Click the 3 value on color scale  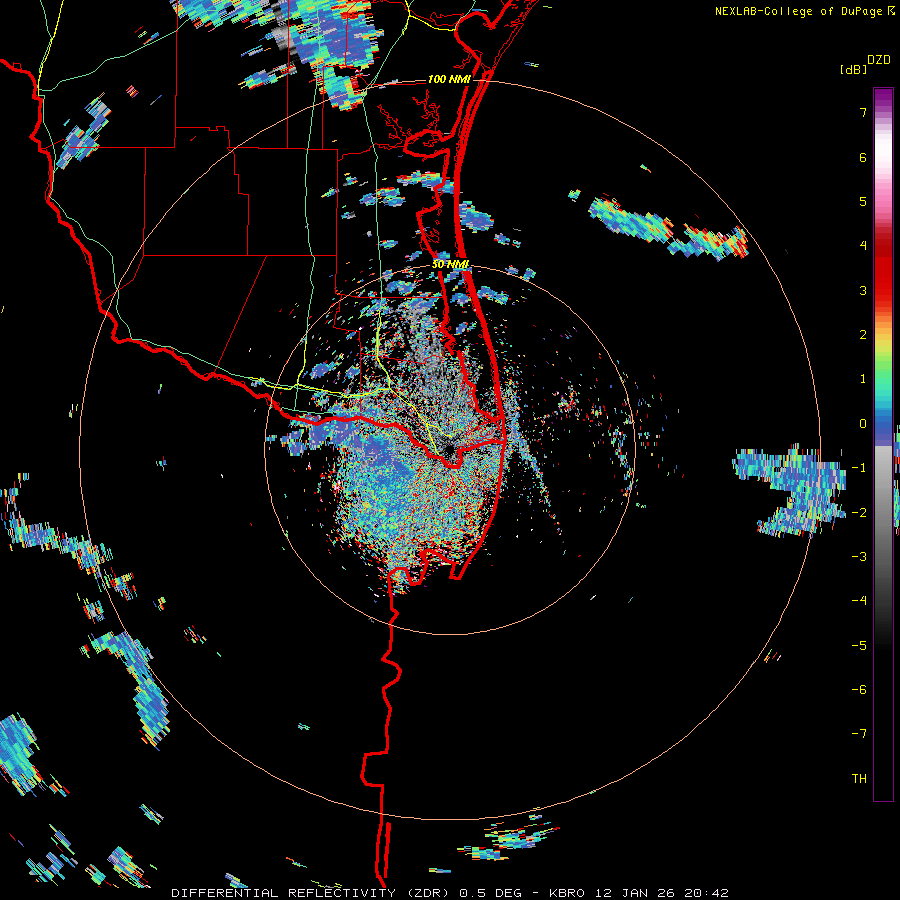(863, 290)
